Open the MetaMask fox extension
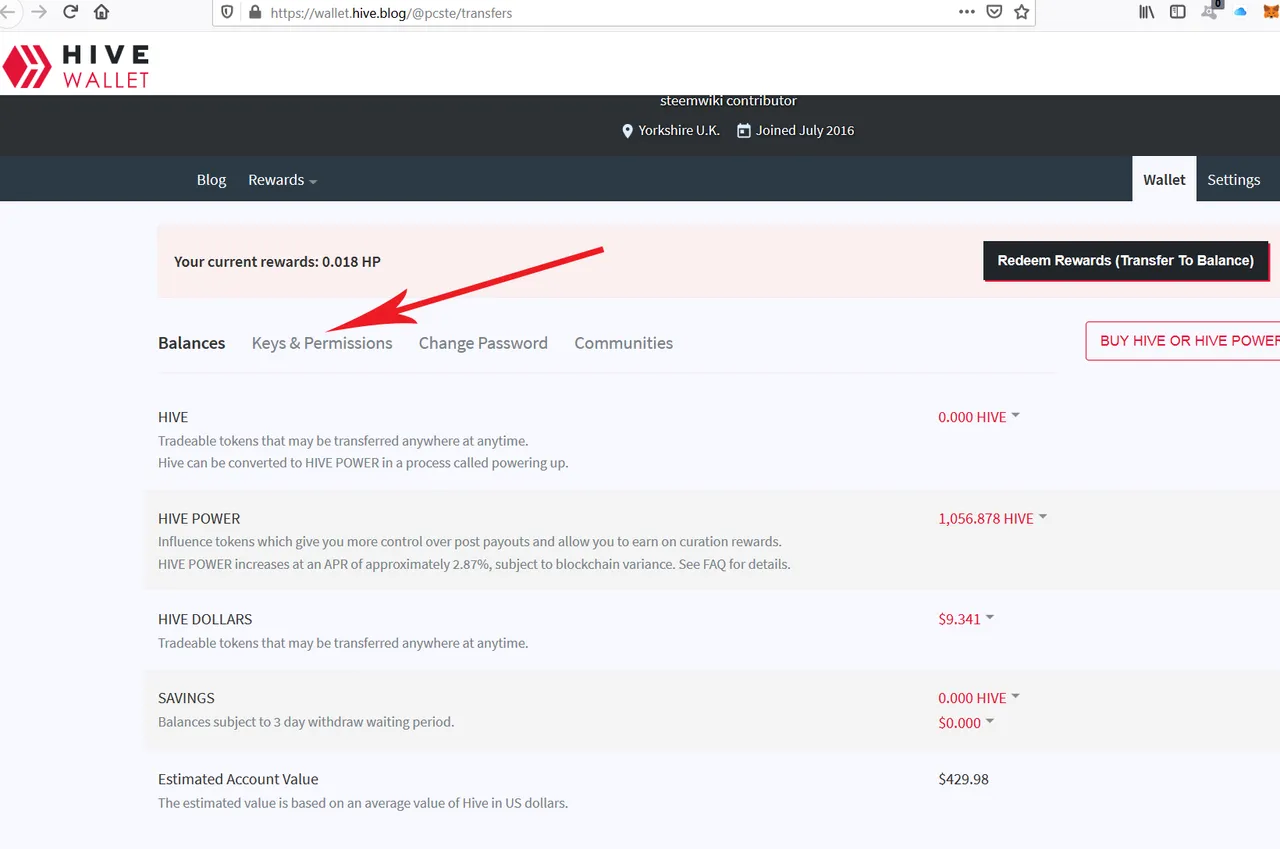The image size is (1280, 849). [x=1271, y=12]
